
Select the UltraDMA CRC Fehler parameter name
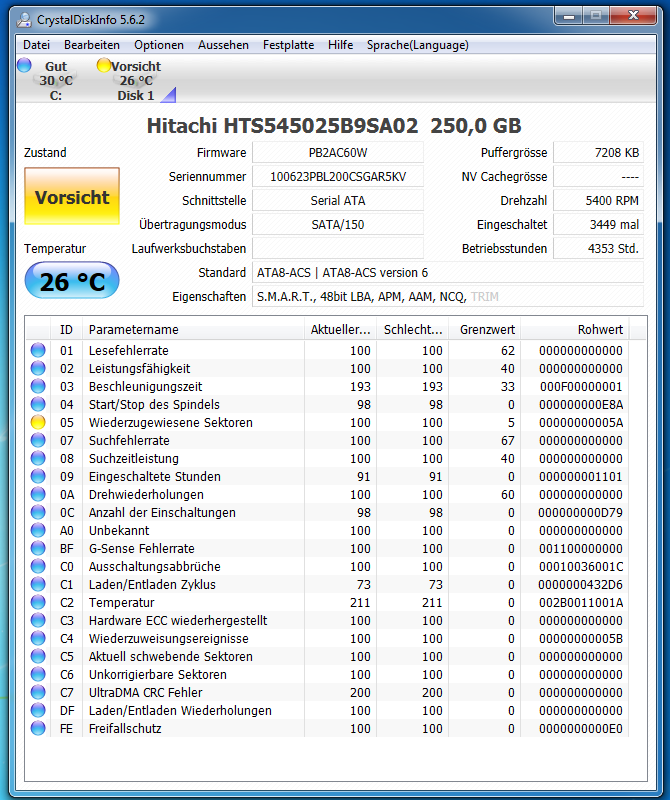[x=145, y=692]
